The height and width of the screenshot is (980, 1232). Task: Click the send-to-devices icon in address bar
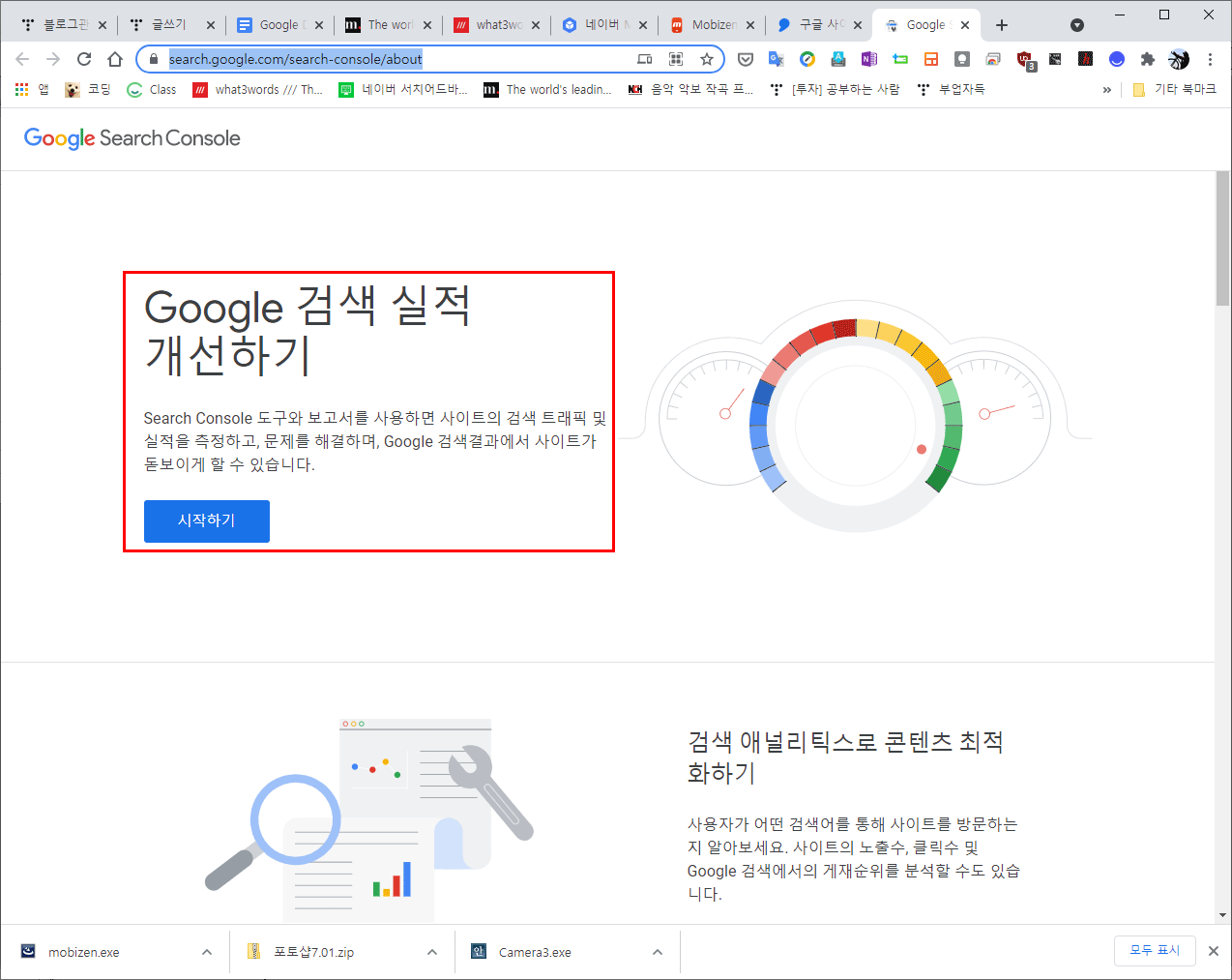coord(645,59)
